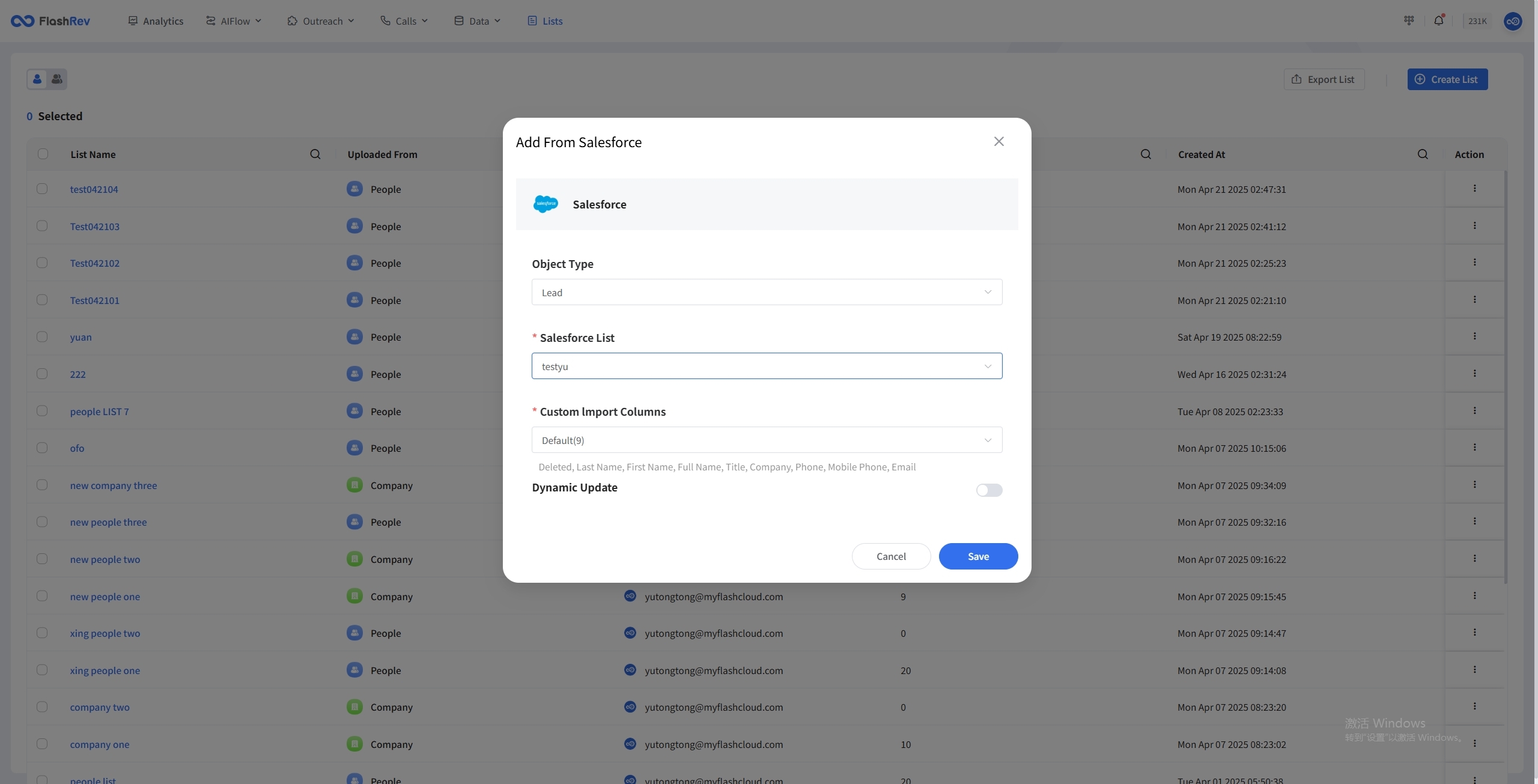Image resolution: width=1538 pixels, height=784 pixels.
Task: Click the notification bell icon
Action: (1438, 21)
